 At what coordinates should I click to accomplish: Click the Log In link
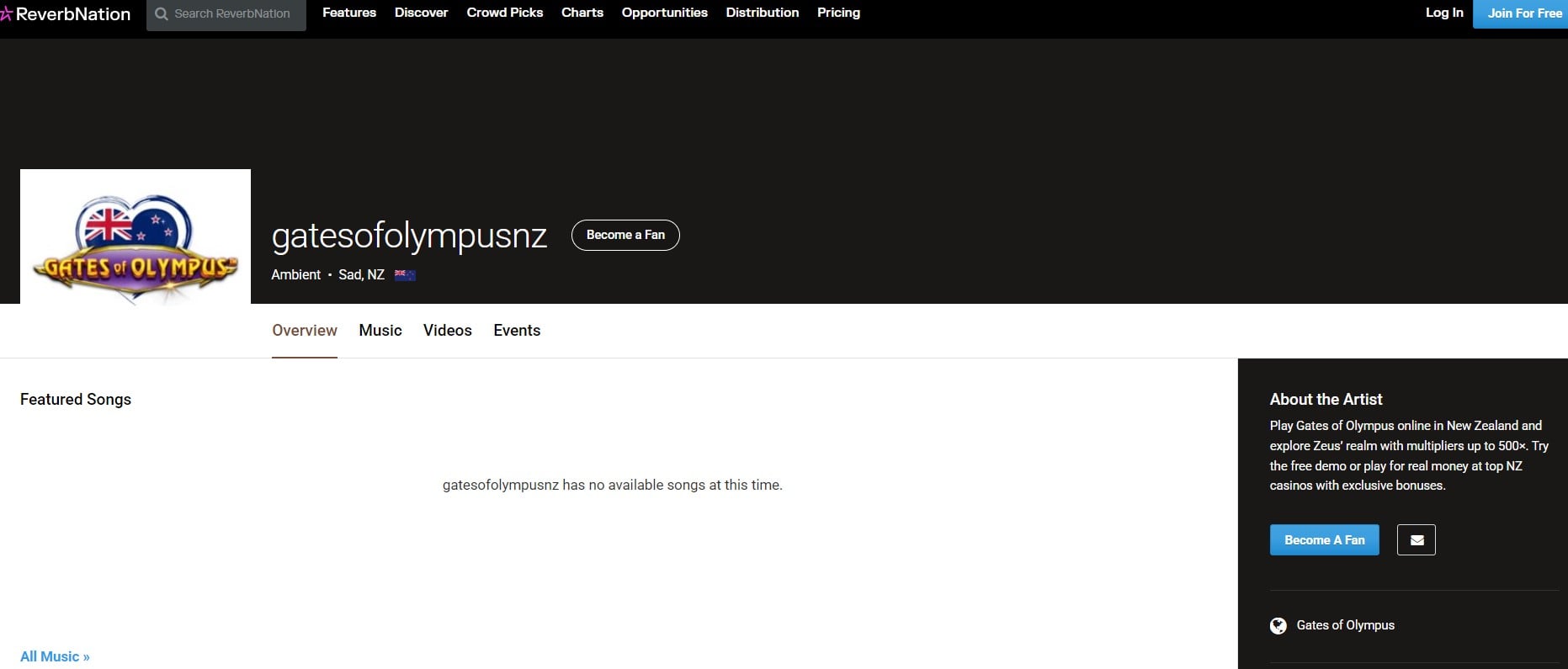pos(1444,13)
